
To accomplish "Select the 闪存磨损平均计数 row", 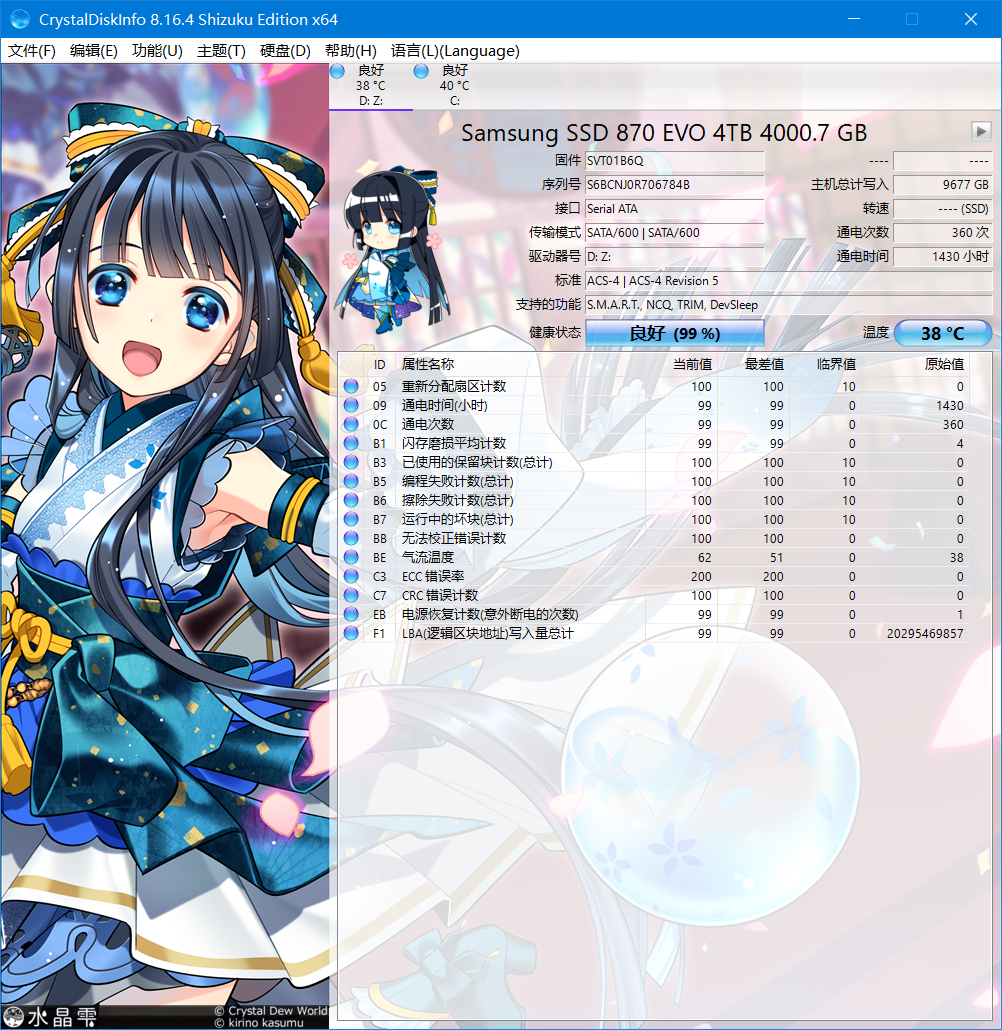I will click(x=654, y=443).
